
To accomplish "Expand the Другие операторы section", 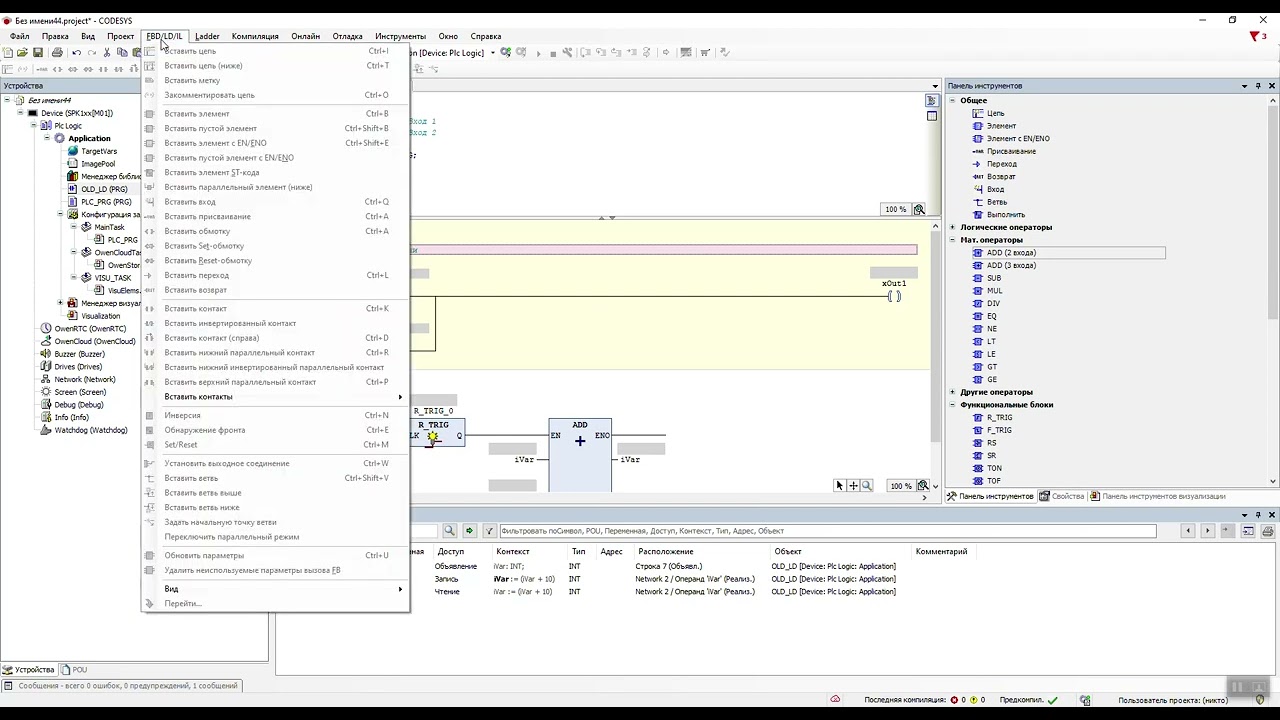I will pyautogui.click(x=952, y=392).
